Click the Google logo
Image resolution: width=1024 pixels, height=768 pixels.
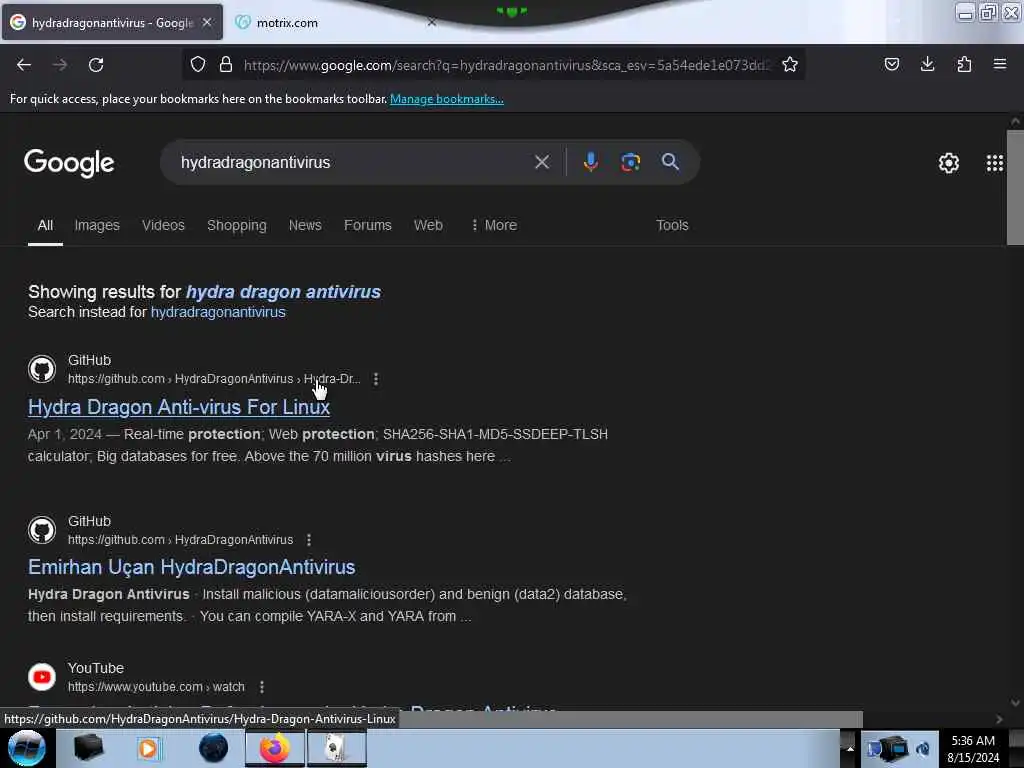69,163
